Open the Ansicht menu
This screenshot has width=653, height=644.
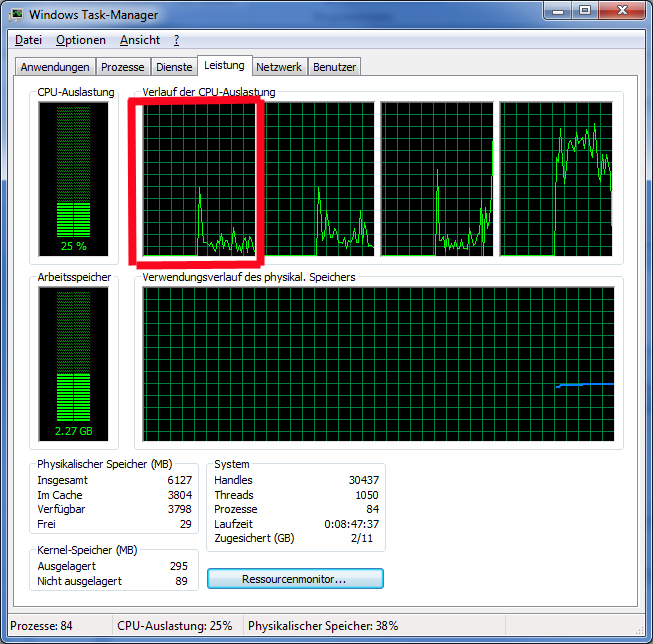(140, 40)
